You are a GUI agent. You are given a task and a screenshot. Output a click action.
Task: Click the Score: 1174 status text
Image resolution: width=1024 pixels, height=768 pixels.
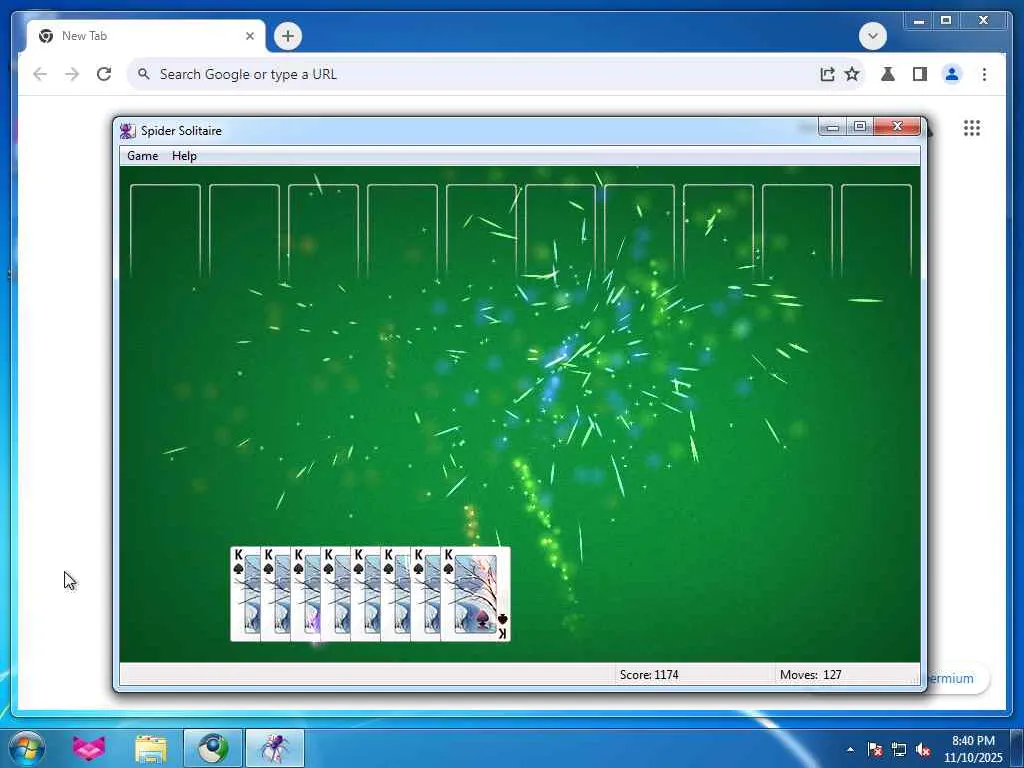coord(648,675)
